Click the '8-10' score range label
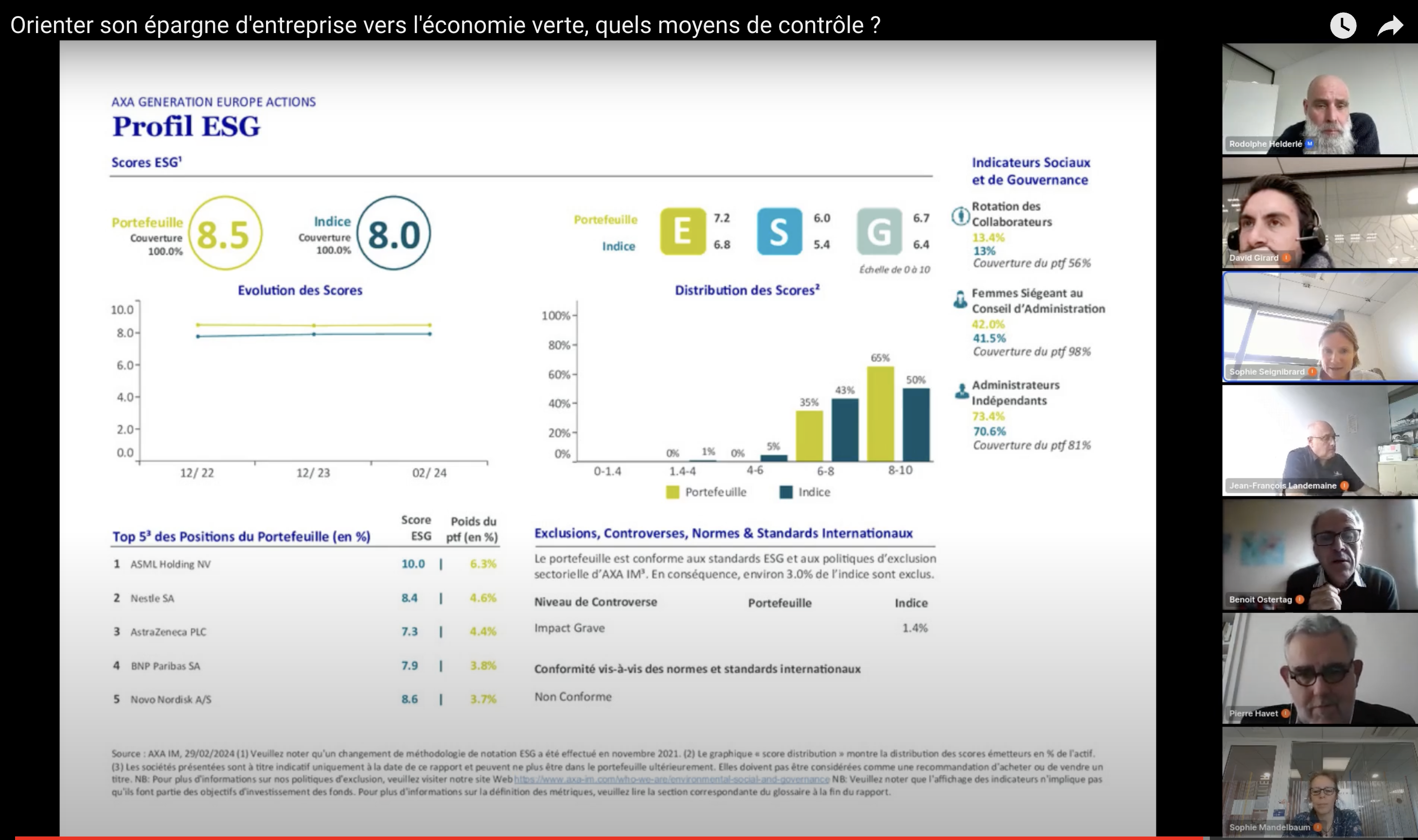The height and width of the screenshot is (840, 1418). (900, 471)
